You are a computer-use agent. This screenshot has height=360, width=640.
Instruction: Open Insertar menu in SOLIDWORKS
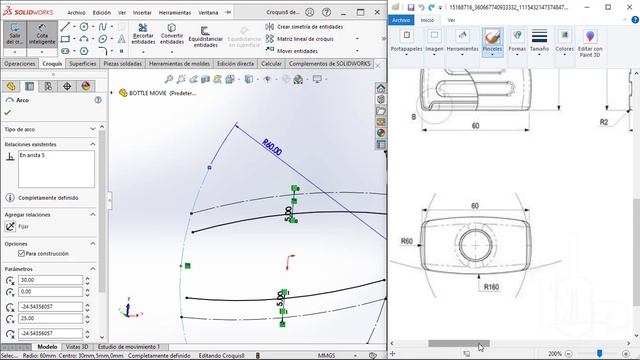click(x=142, y=13)
